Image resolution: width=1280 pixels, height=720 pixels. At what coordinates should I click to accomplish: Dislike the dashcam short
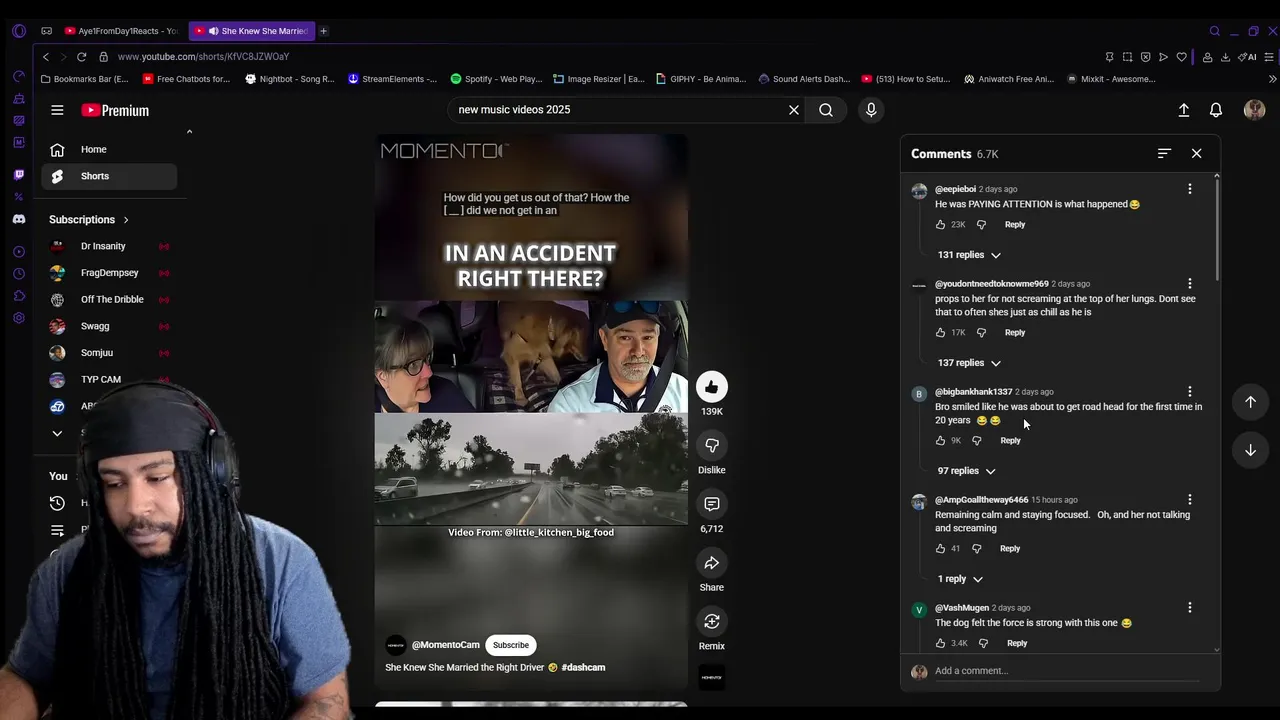tap(711, 446)
